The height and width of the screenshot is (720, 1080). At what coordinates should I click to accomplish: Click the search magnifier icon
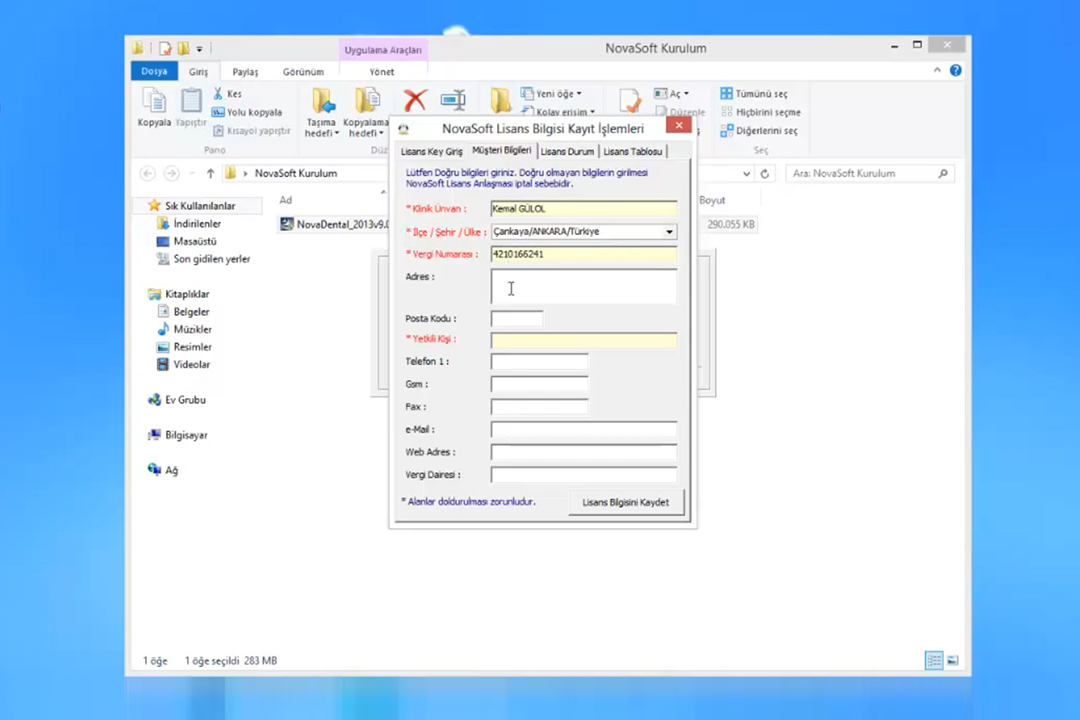point(943,174)
